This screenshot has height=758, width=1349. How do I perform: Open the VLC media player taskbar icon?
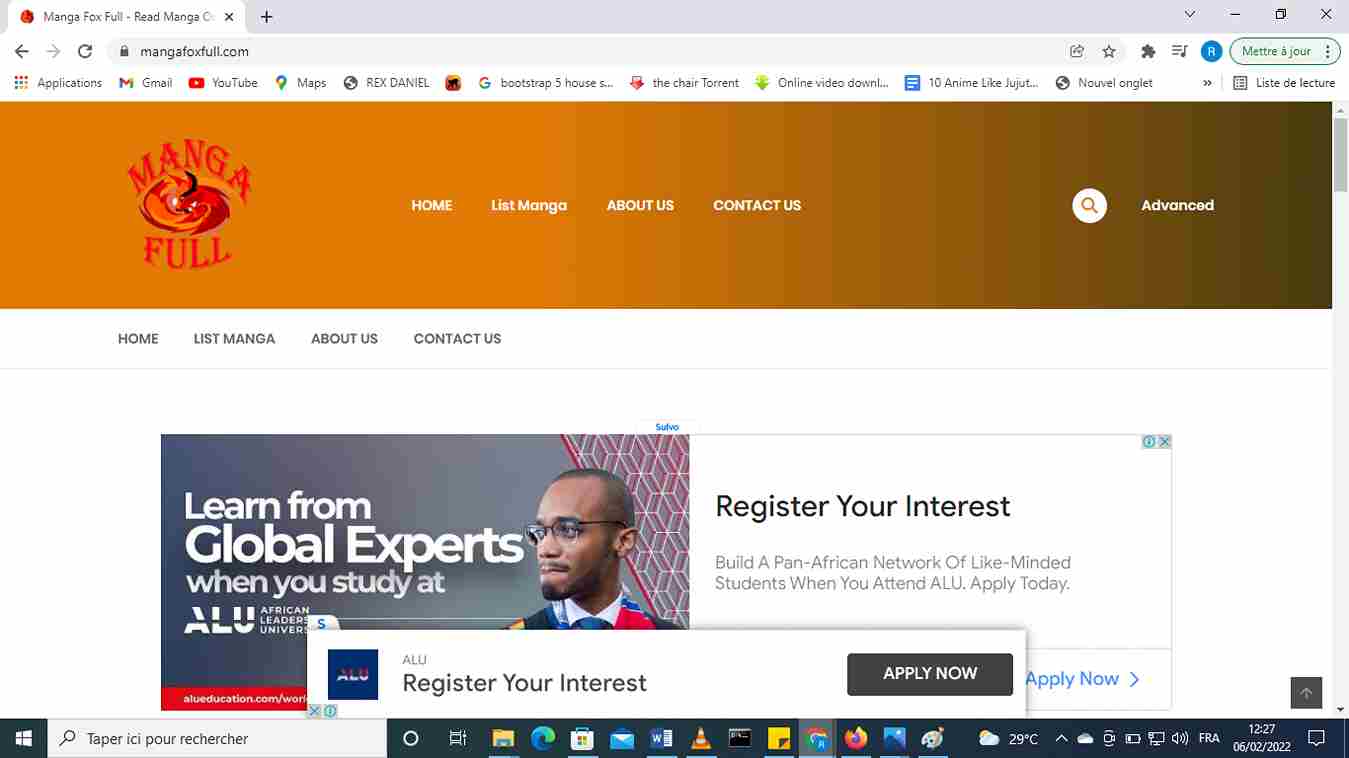coord(701,739)
